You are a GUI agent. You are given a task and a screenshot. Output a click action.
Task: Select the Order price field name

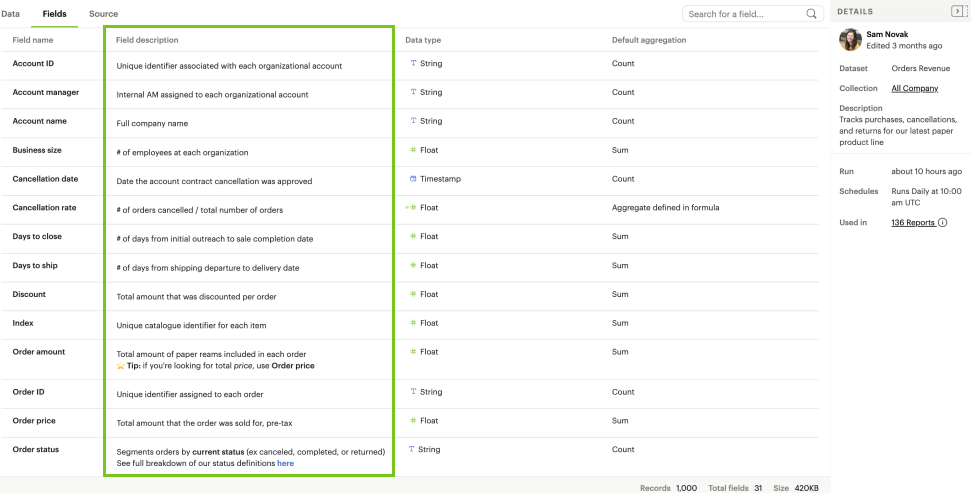[x=34, y=421]
